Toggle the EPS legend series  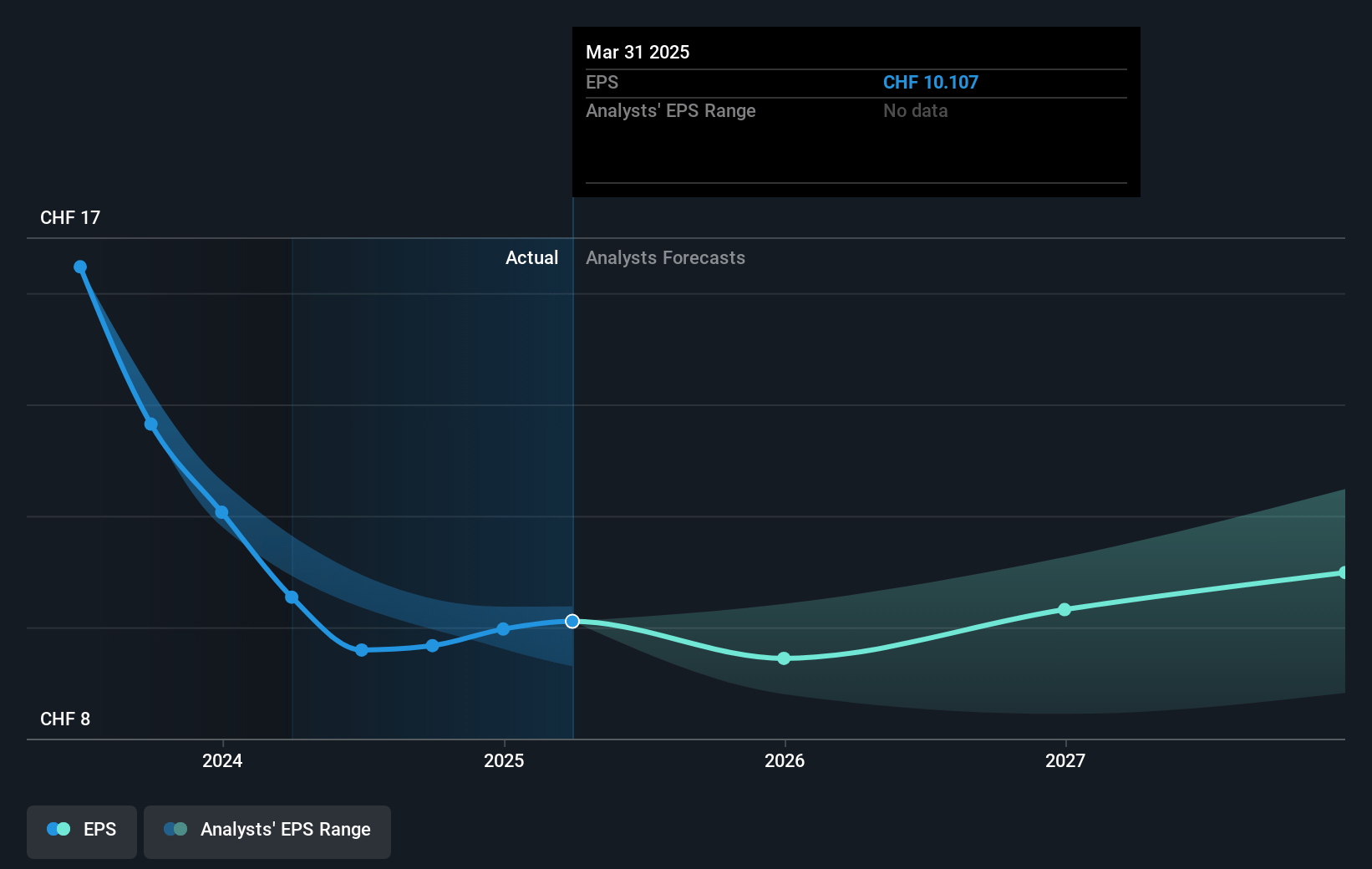point(82,831)
